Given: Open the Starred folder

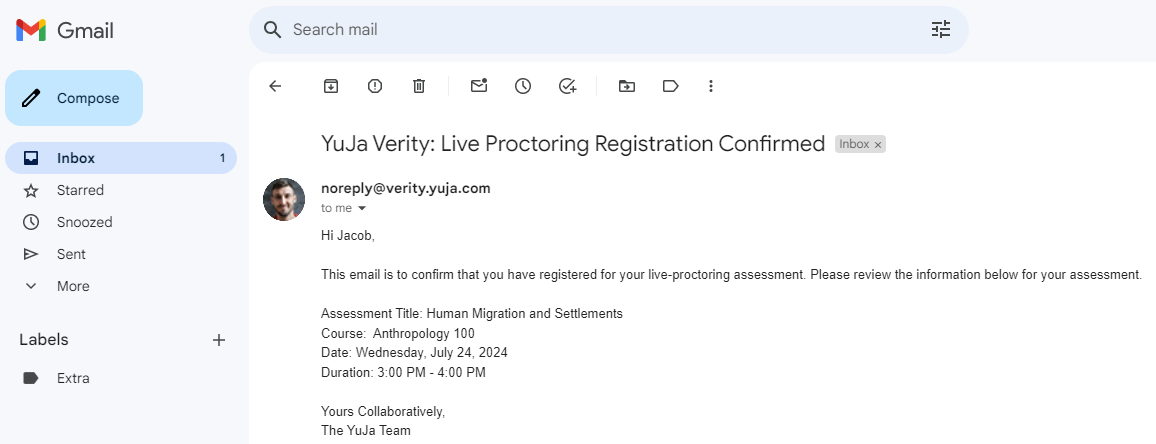Looking at the screenshot, I should point(80,190).
